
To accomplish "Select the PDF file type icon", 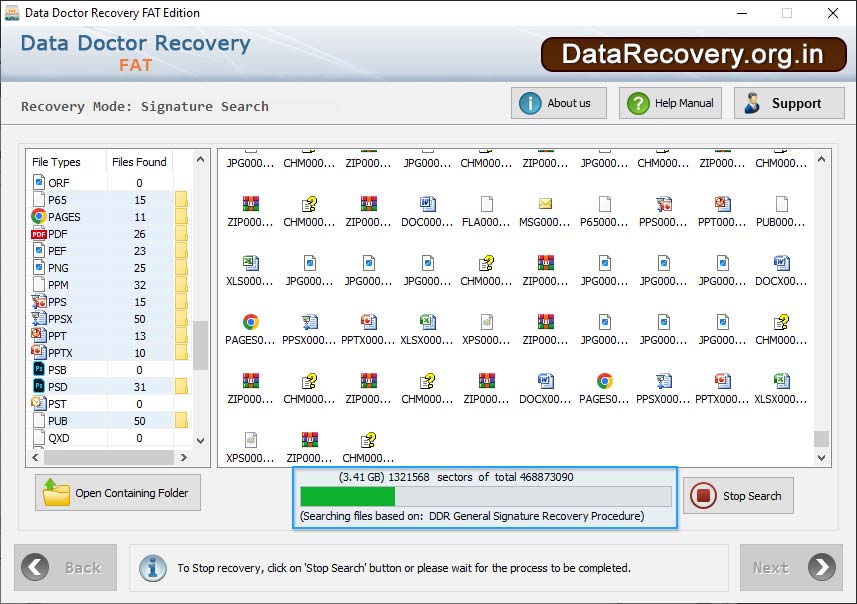I will (39, 234).
